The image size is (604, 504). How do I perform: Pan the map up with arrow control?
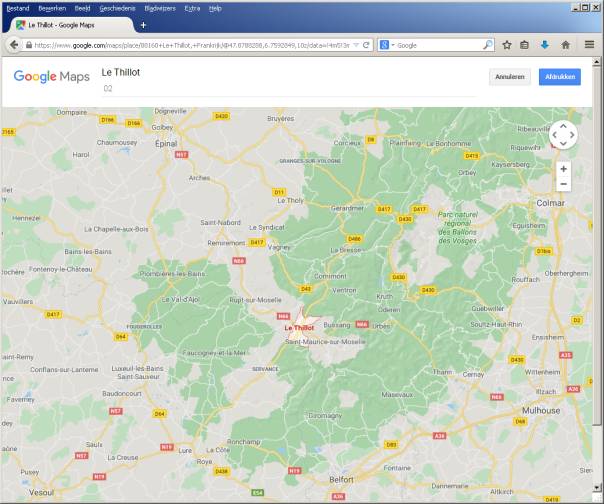[x=563, y=126]
